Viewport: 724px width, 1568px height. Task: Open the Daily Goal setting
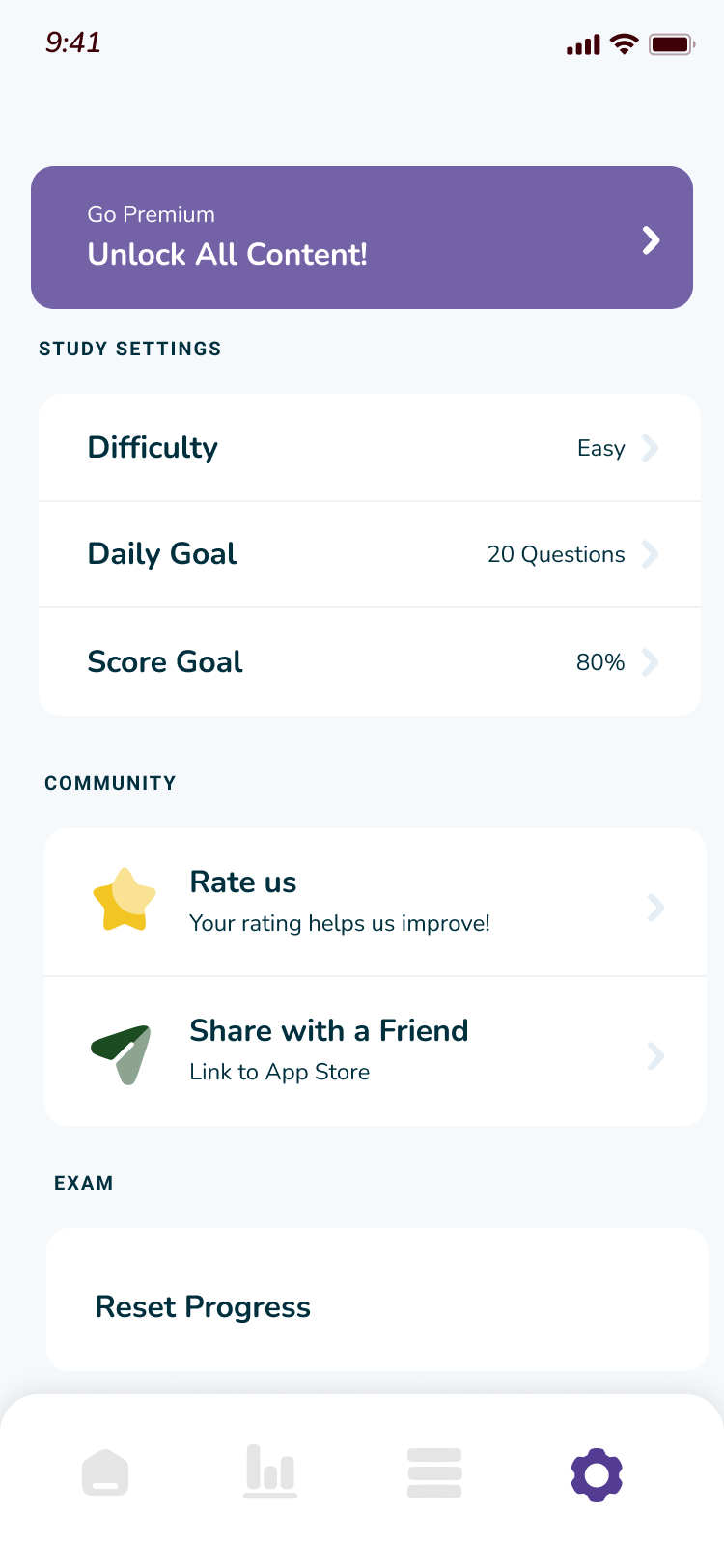pos(370,554)
